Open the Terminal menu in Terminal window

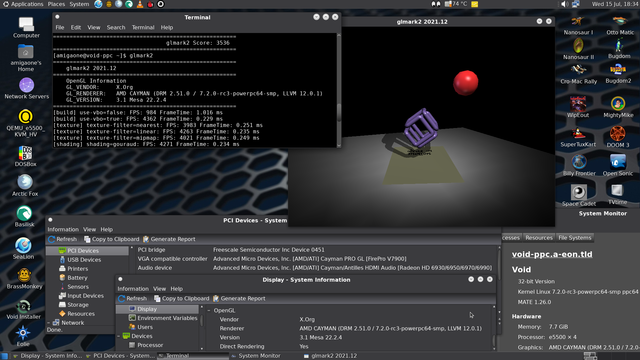pyautogui.click(x=143, y=27)
